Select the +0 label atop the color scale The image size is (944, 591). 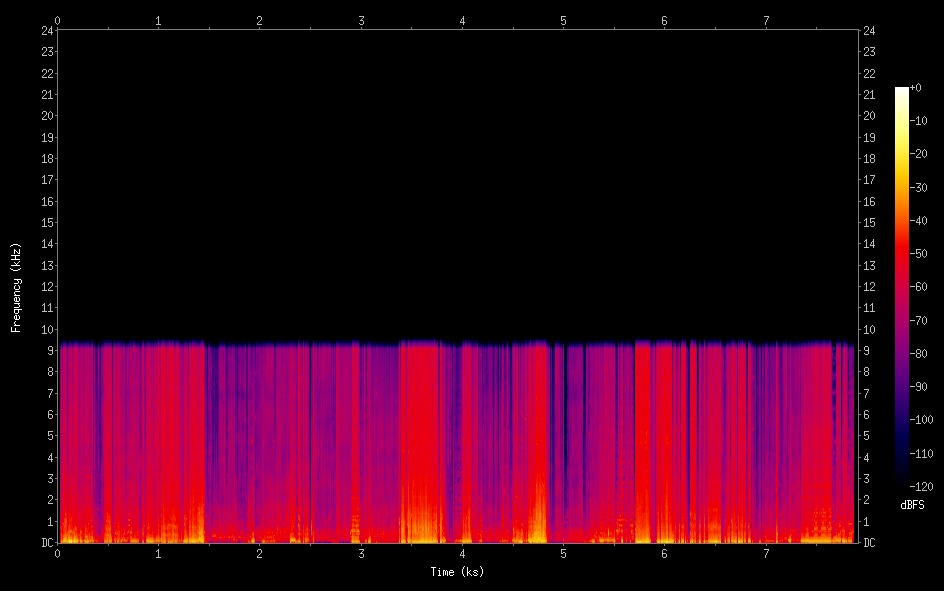coord(915,88)
